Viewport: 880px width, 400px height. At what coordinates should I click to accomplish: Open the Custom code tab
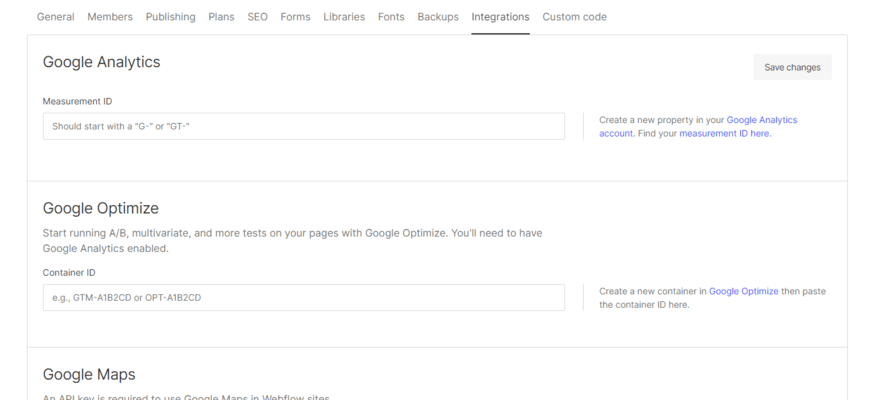click(574, 17)
